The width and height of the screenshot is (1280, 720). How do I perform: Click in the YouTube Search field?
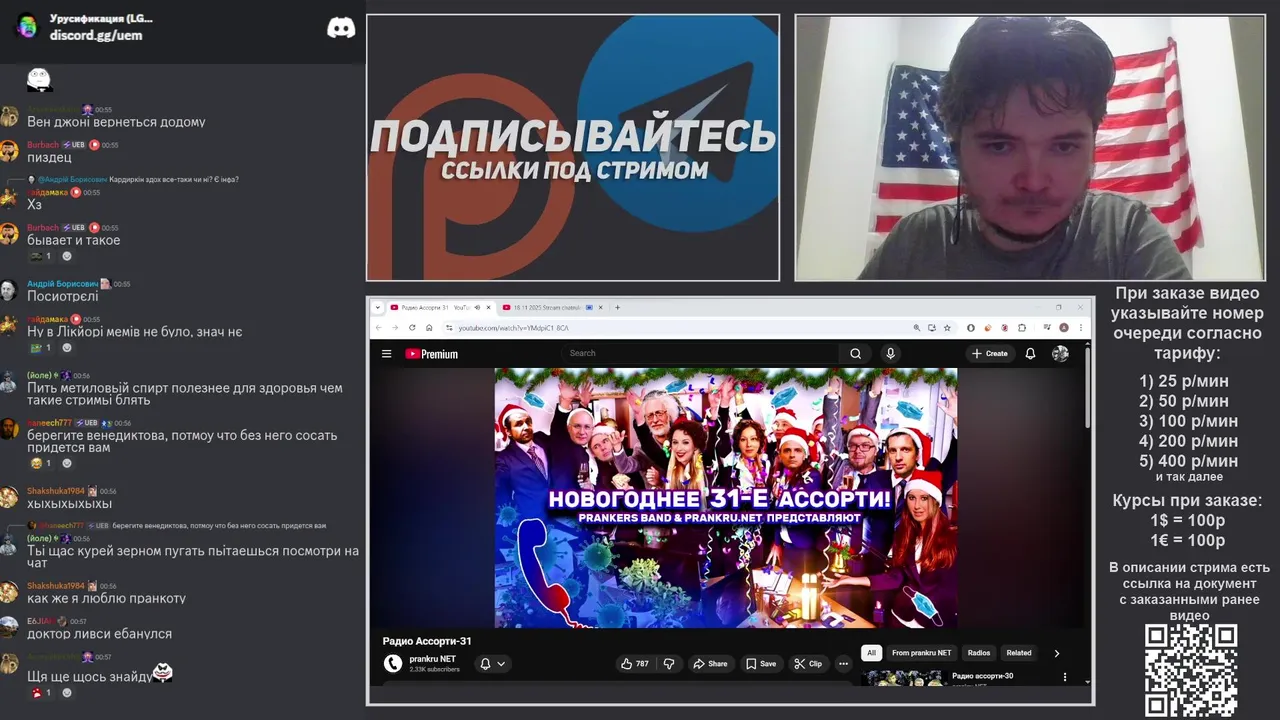(700, 353)
